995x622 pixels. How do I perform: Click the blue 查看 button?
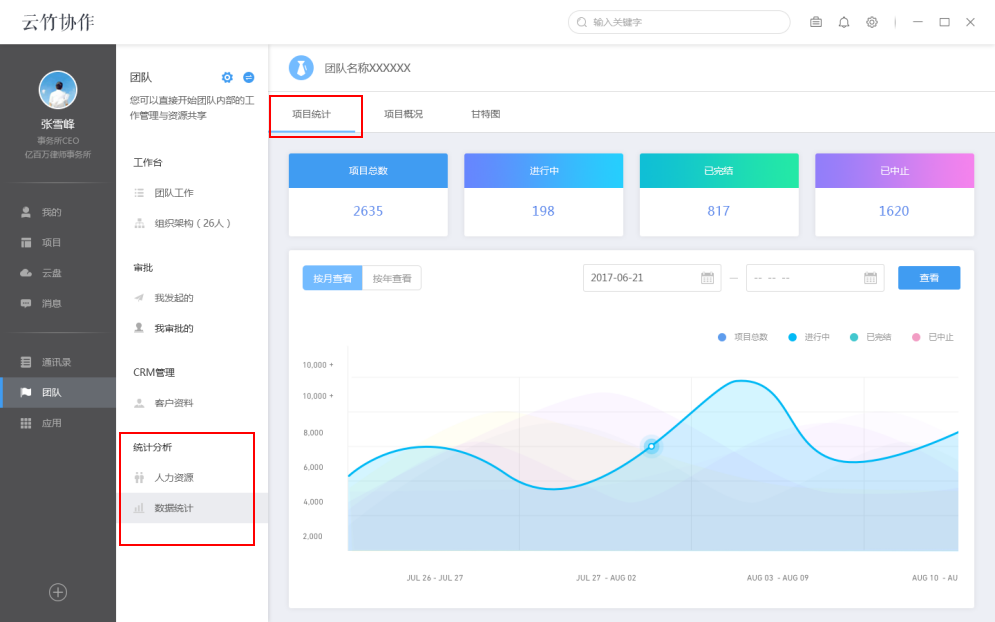click(929, 278)
